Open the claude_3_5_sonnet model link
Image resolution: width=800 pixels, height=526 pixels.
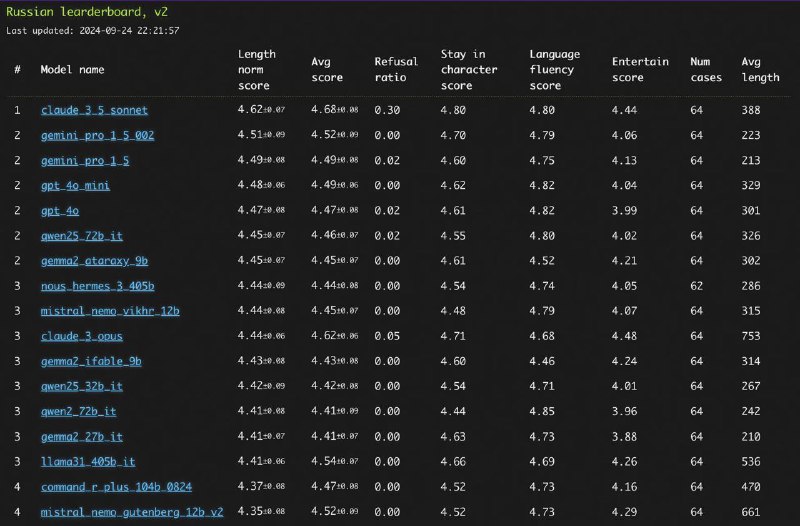[94, 110]
